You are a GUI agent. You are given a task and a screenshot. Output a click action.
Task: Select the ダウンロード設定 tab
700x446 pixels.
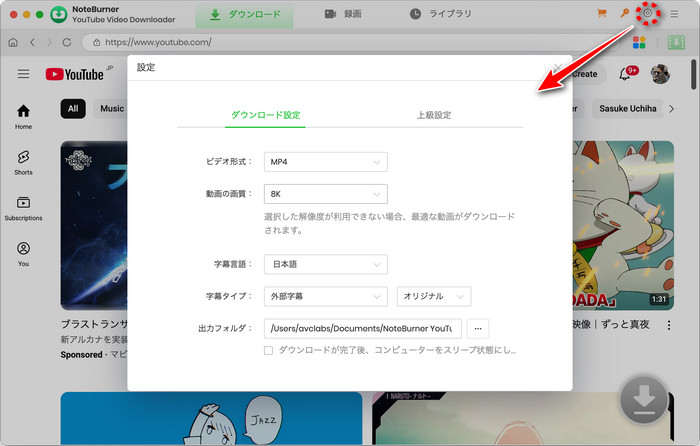tap(265, 115)
